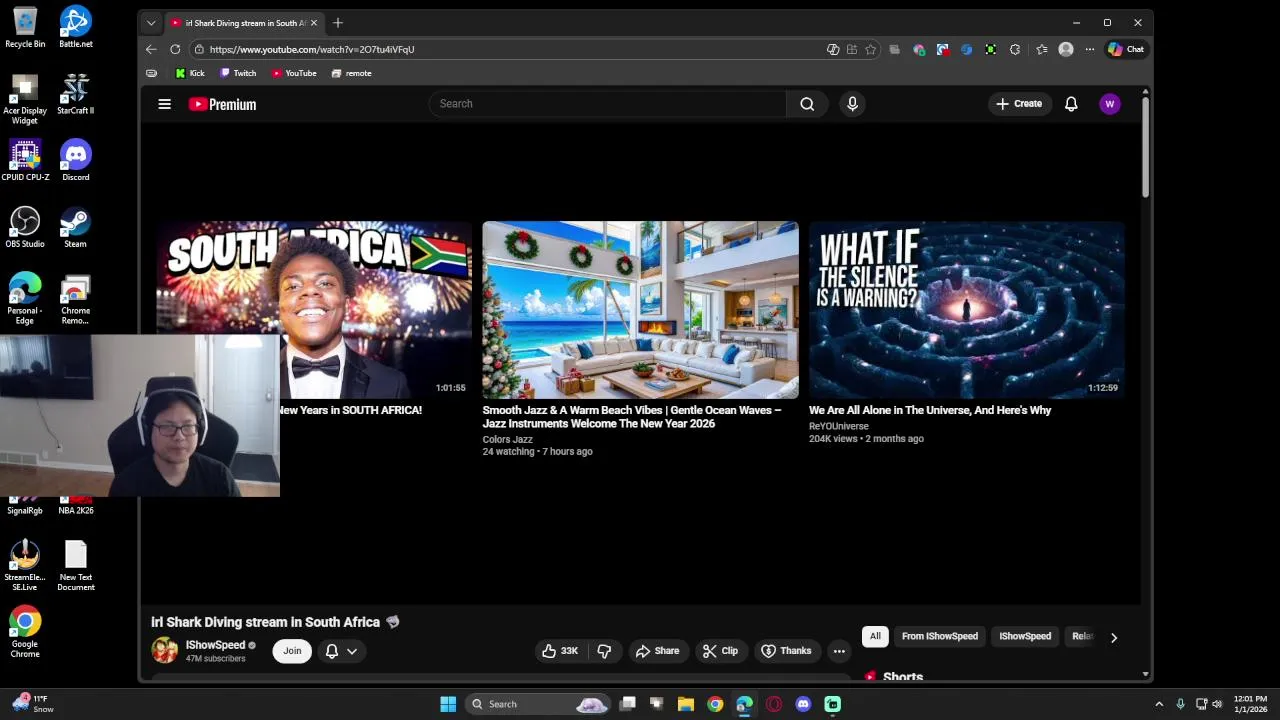Join the IShowSpeed channel membership

click(x=292, y=651)
